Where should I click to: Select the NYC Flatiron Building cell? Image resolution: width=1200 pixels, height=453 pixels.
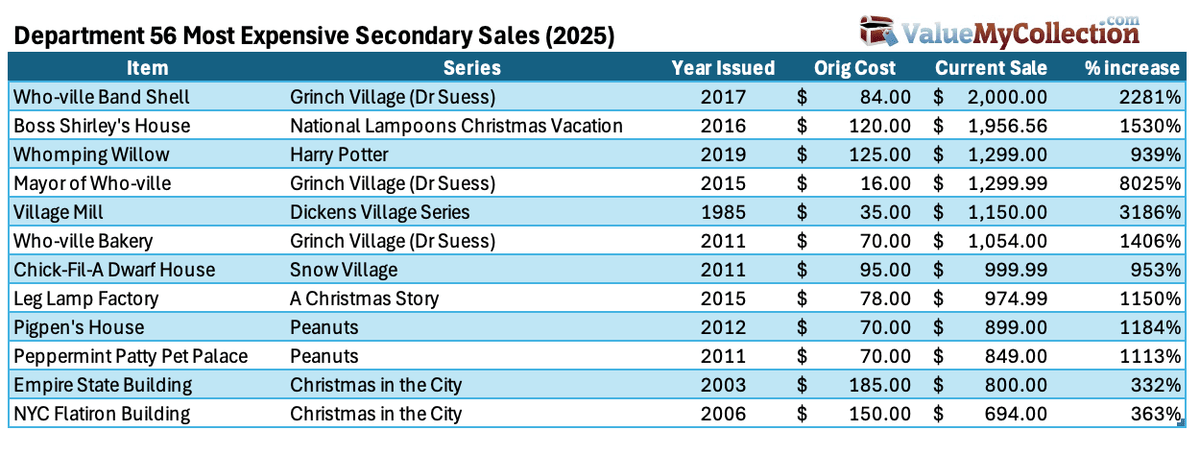(101, 414)
